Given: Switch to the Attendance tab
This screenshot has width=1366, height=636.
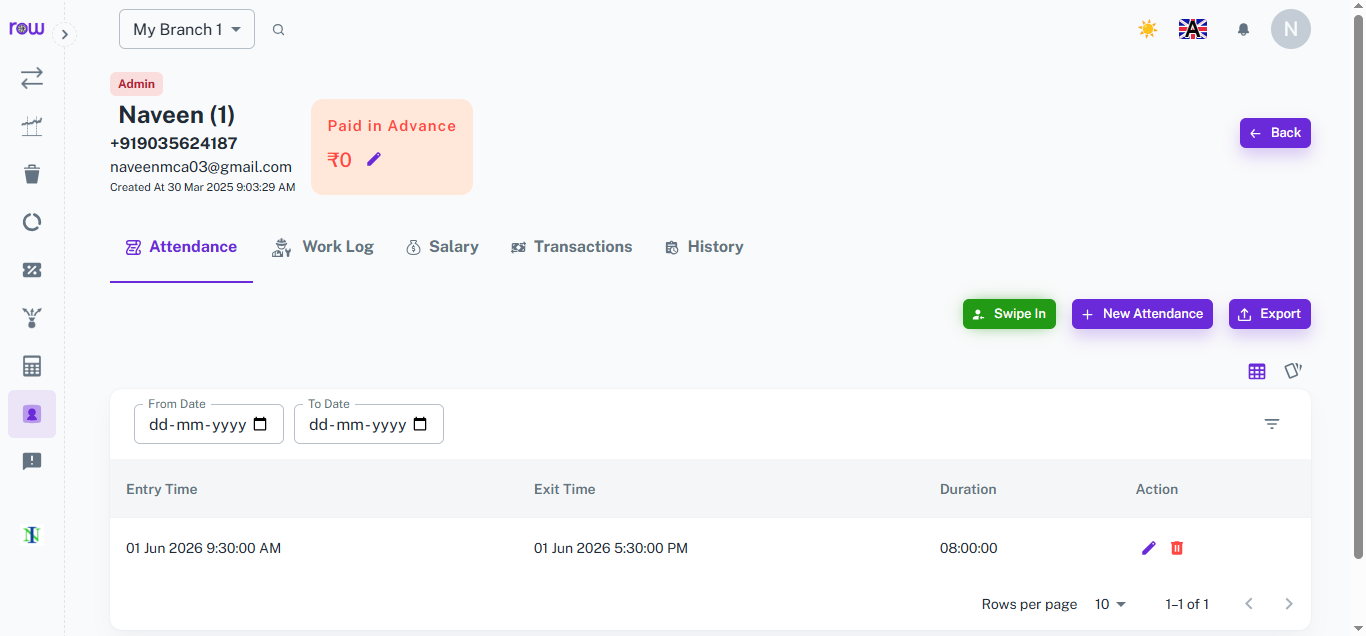Looking at the screenshot, I should [x=181, y=247].
